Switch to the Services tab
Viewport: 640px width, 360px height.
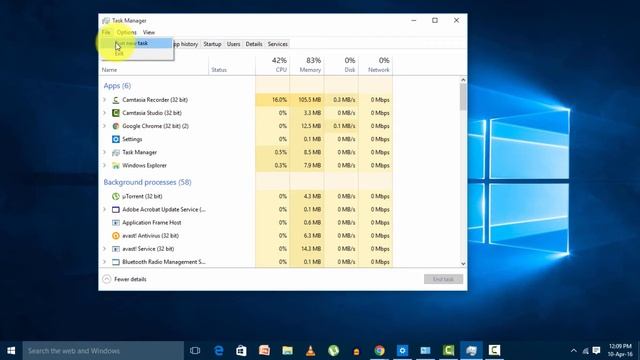[278, 44]
